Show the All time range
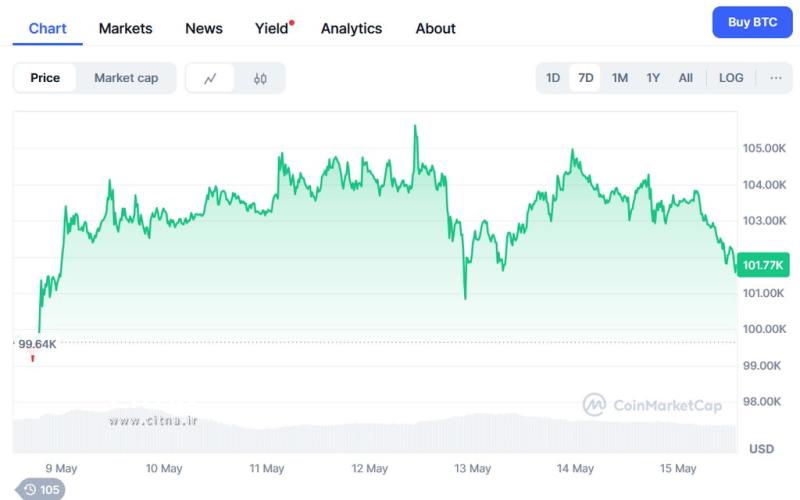The height and width of the screenshot is (500, 800). (685, 78)
